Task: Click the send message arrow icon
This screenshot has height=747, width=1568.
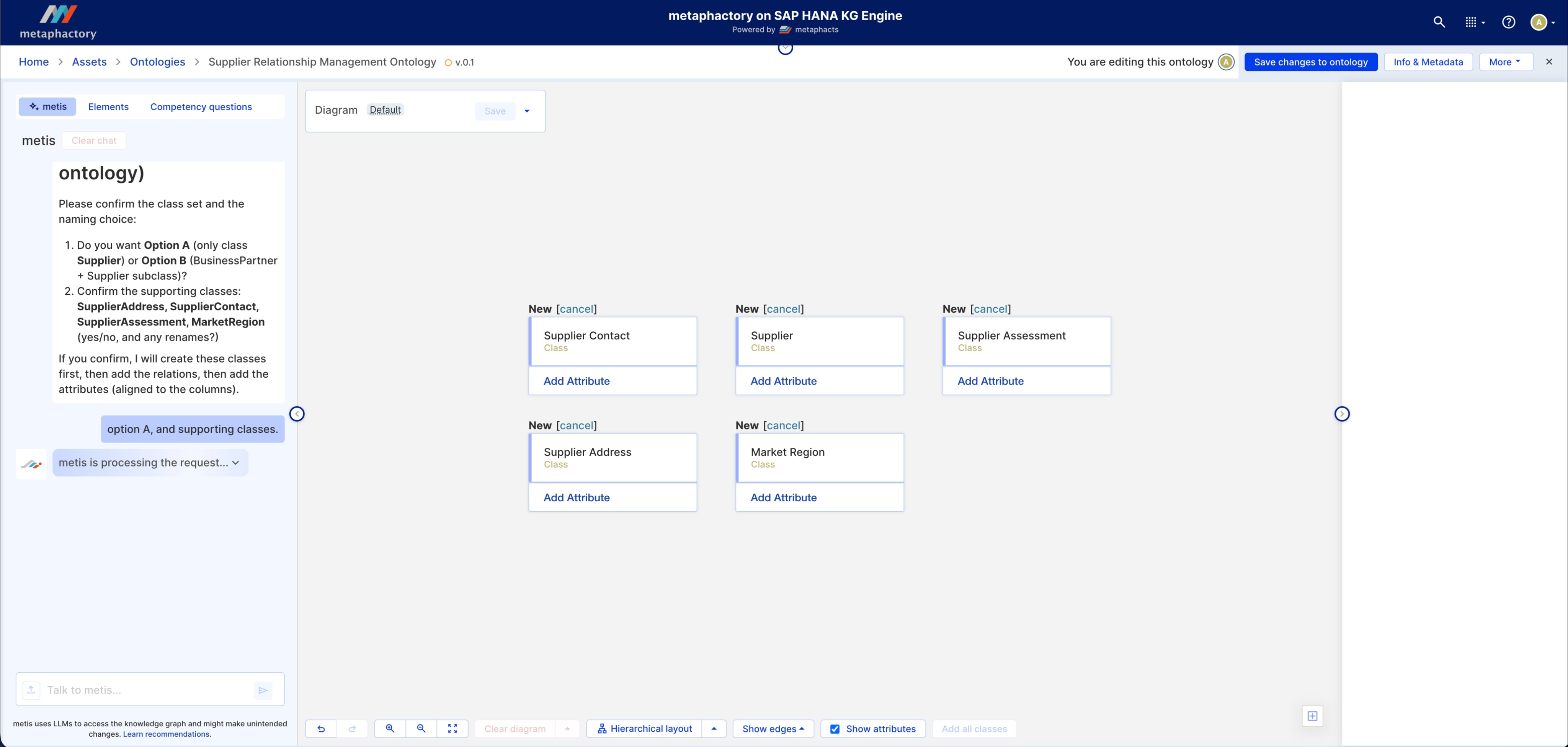Action: point(263,690)
